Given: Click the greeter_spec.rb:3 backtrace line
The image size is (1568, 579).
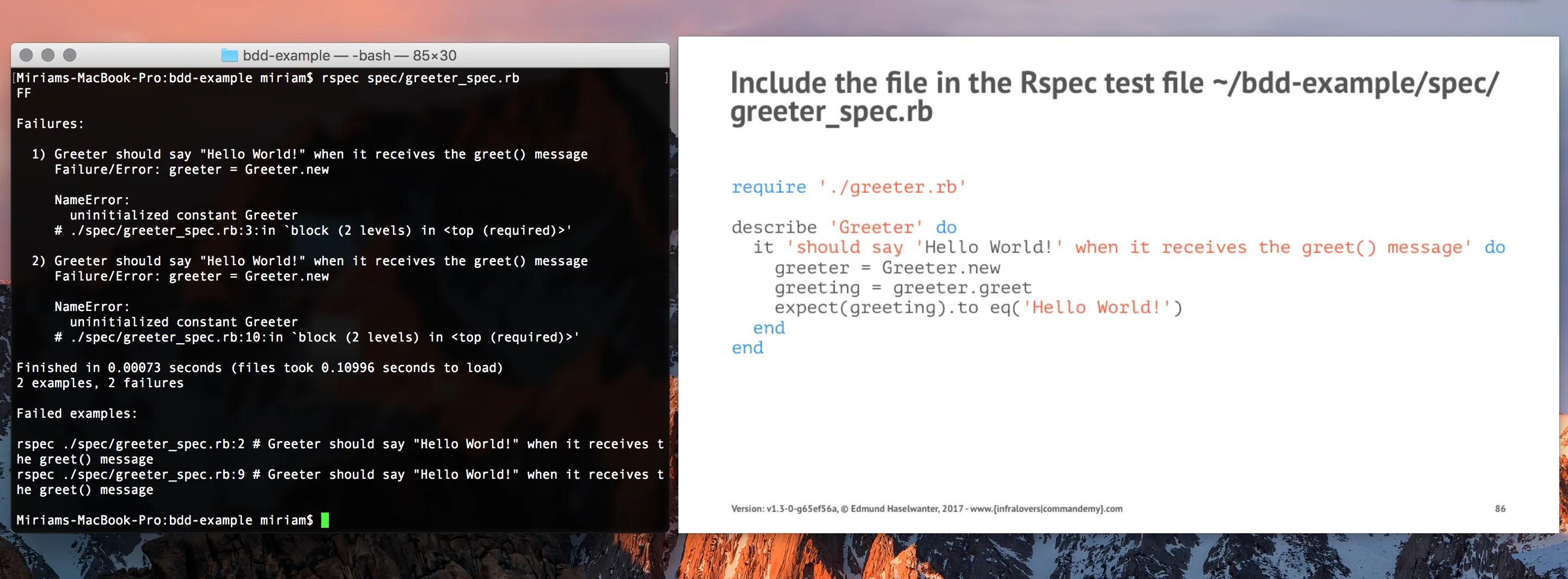Looking at the screenshot, I should click(313, 230).
